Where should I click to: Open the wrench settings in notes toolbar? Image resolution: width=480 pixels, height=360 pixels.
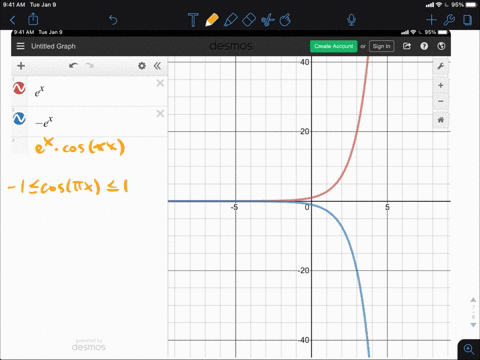tap(449, 20)
